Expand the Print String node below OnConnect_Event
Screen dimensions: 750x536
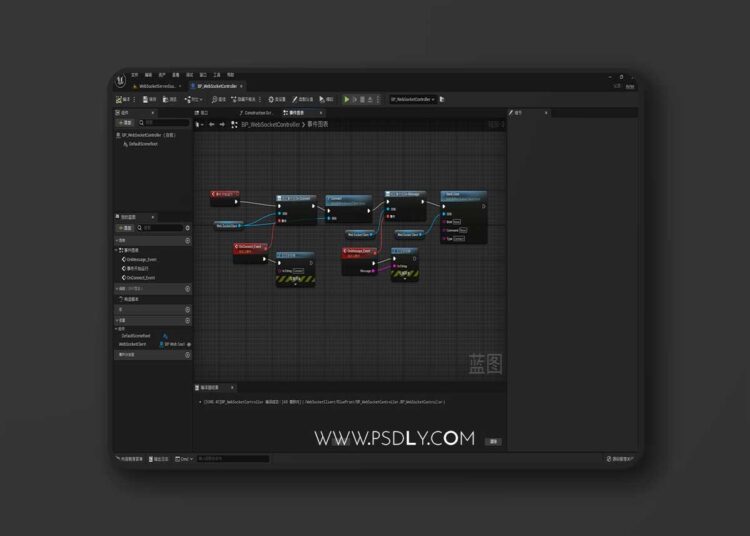295,284
